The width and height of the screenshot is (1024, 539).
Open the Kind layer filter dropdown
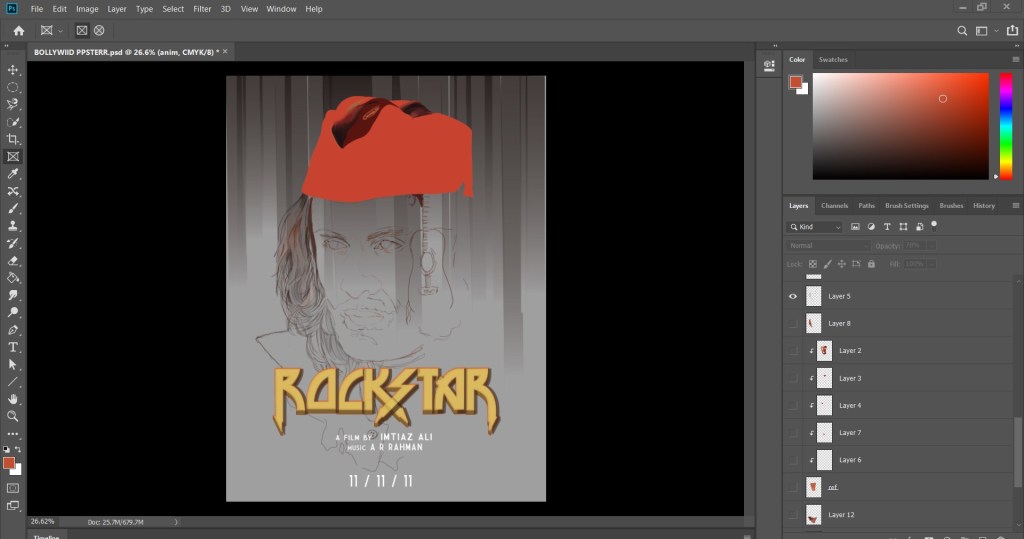pos(815,227)
